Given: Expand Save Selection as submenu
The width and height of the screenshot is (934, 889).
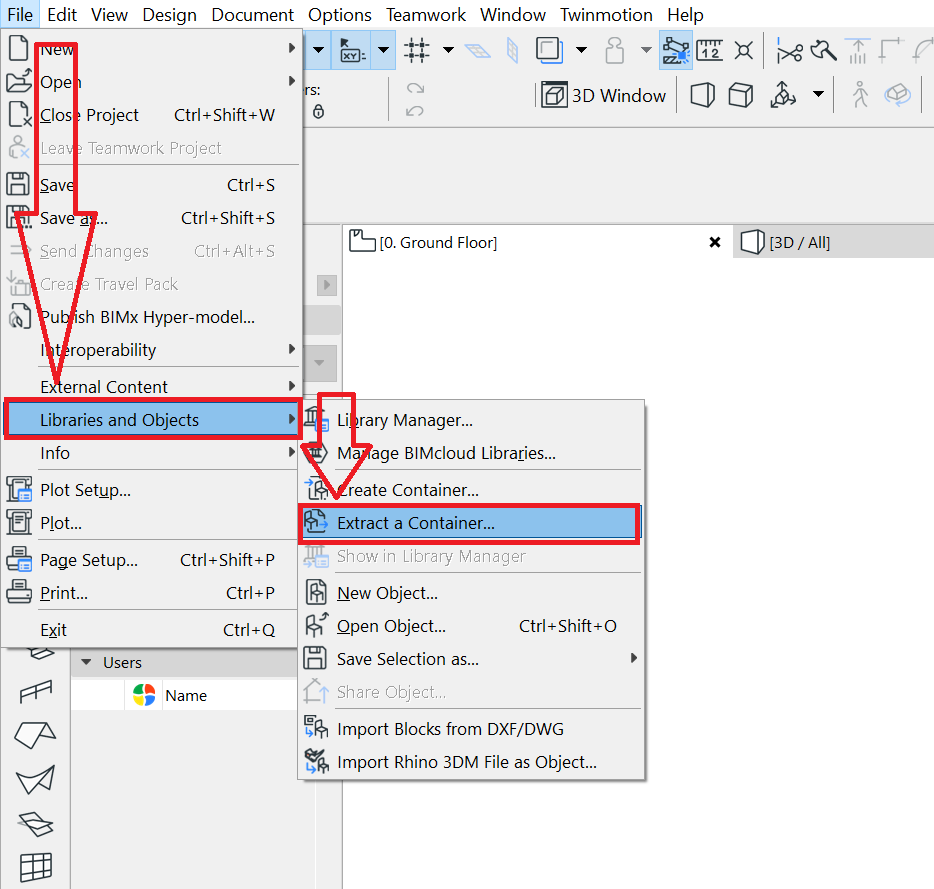Looking at the screenshot, I should tap(471, 659).
